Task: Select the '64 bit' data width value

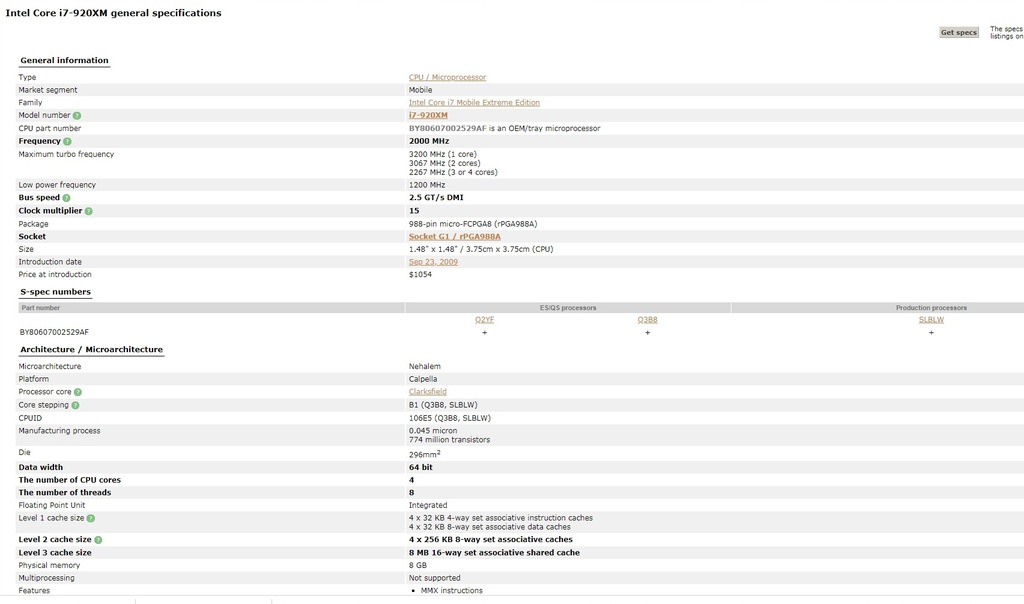Action: click(x=421, y=468)
